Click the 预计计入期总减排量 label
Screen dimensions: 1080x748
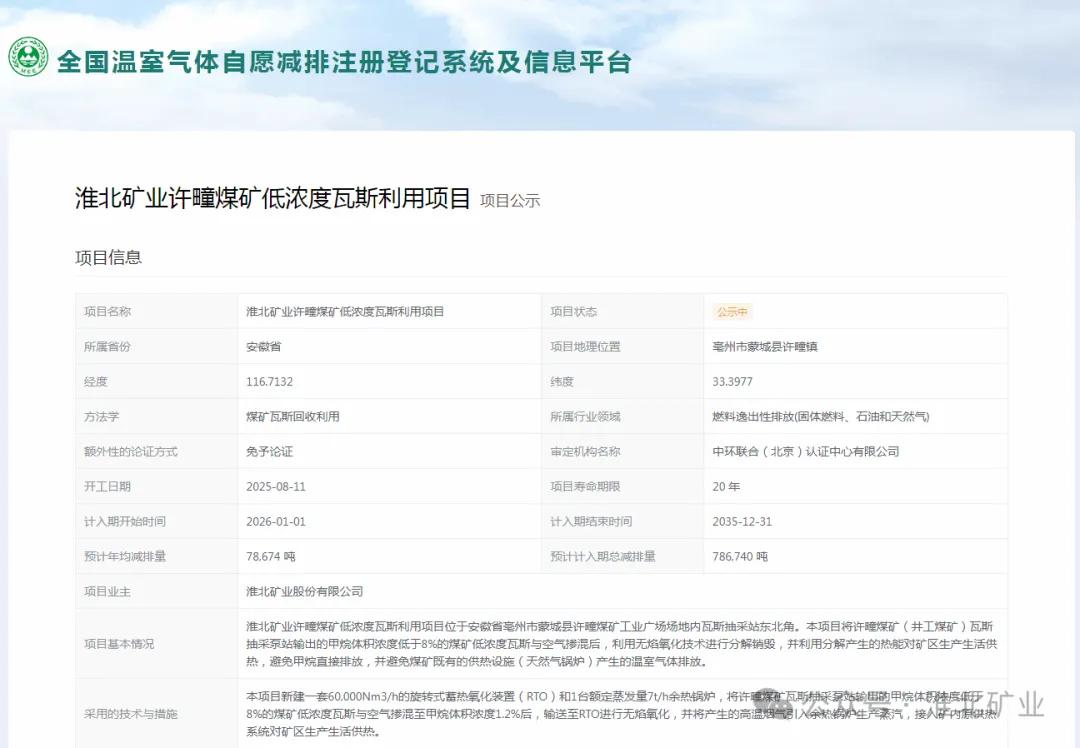pos(603,557)
